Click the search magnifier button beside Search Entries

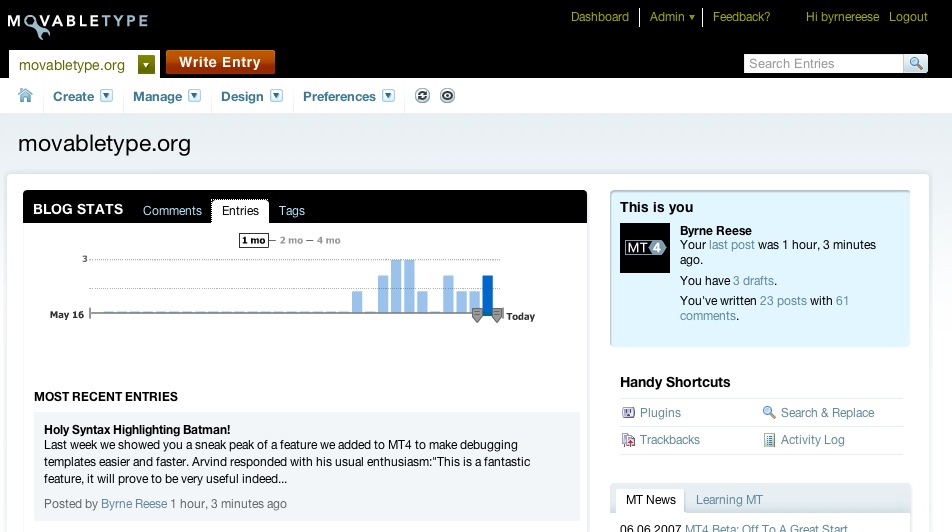(915, 63)
